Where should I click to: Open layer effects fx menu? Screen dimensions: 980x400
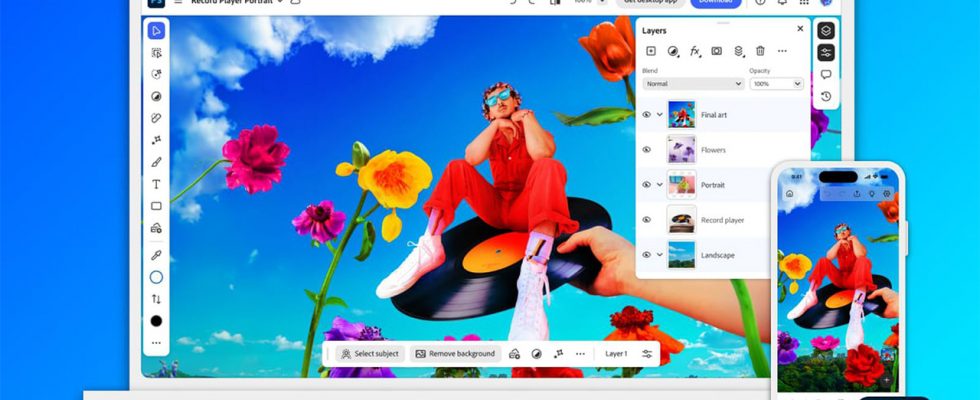694,51
